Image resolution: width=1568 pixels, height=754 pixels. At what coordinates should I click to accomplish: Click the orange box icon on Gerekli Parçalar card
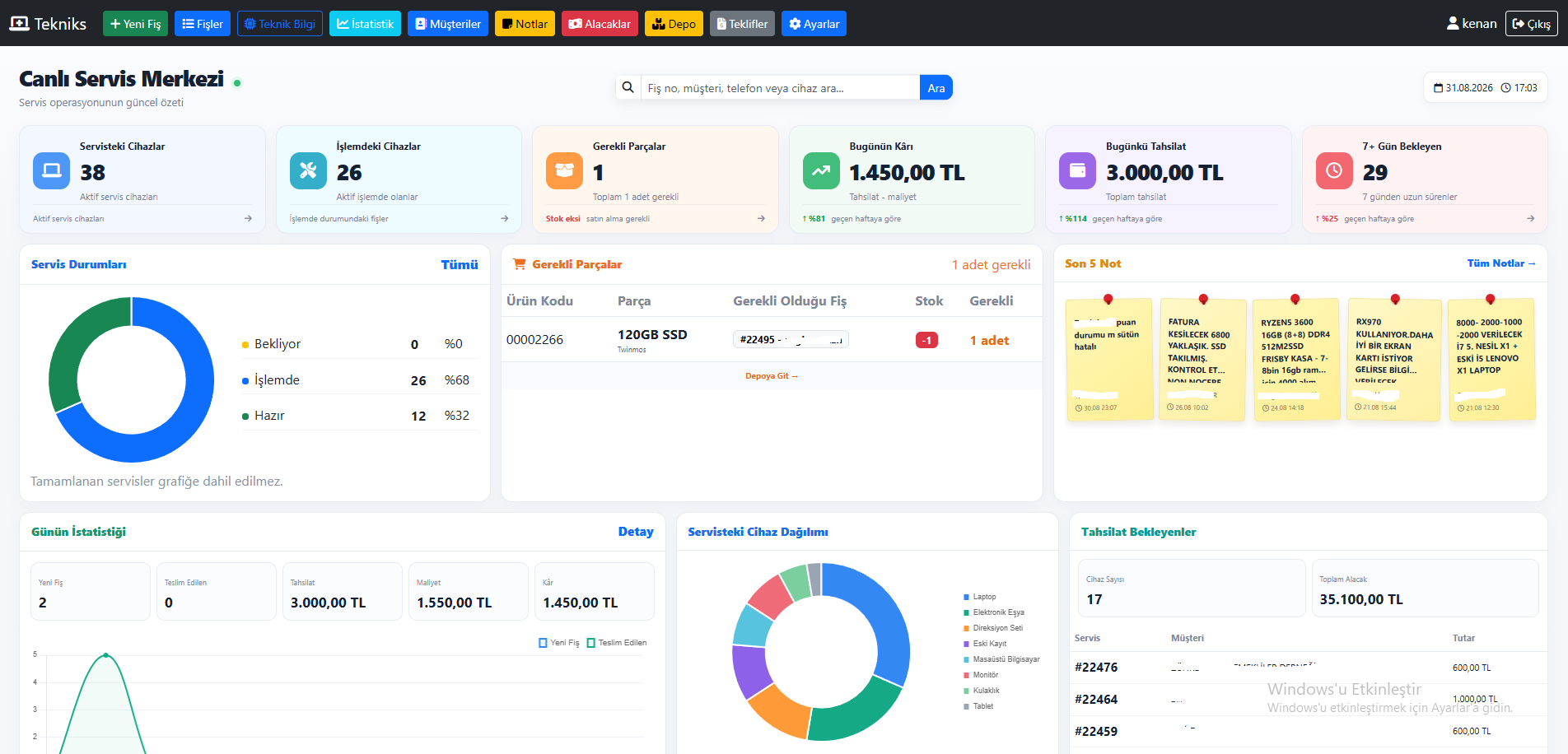564,170
